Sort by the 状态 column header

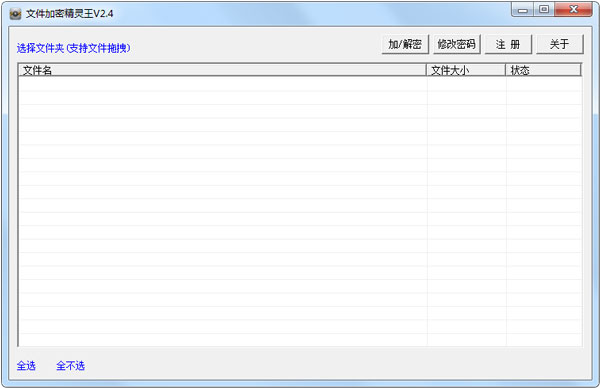coord(543,70)
